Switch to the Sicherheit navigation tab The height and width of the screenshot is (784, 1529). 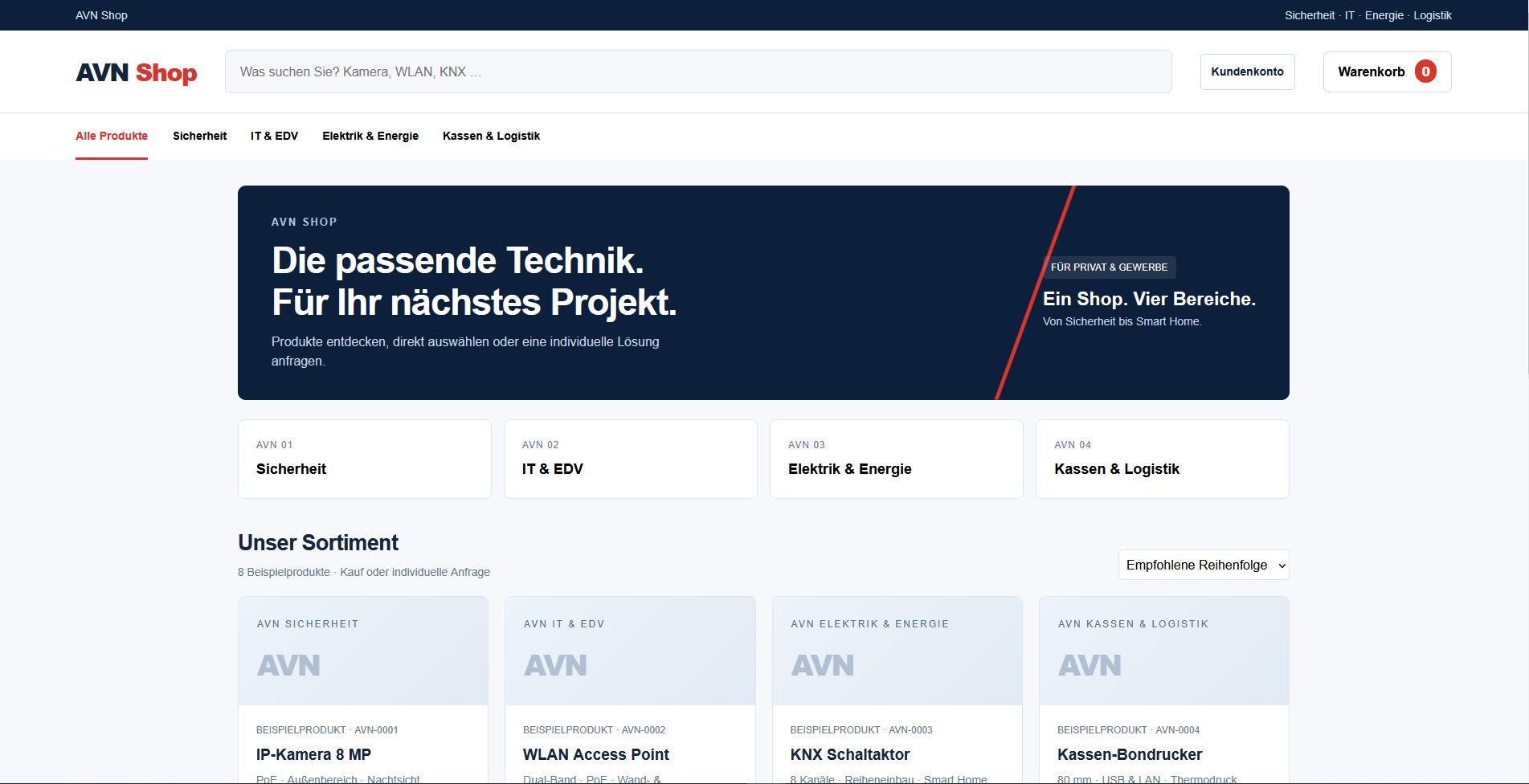pyautogui.click(x=199, y=136)
